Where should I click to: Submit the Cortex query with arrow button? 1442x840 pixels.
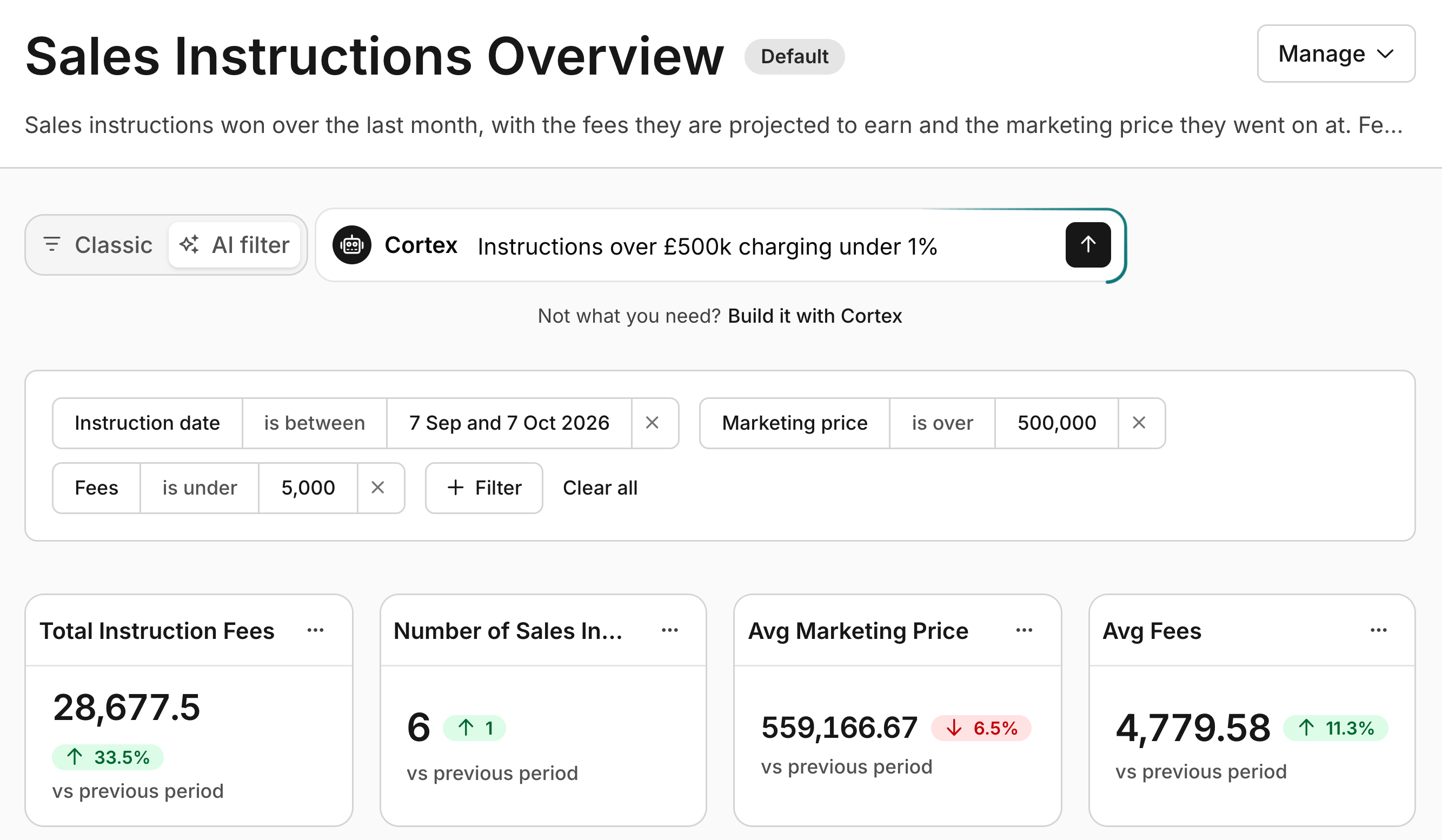tap(1088, 245)
